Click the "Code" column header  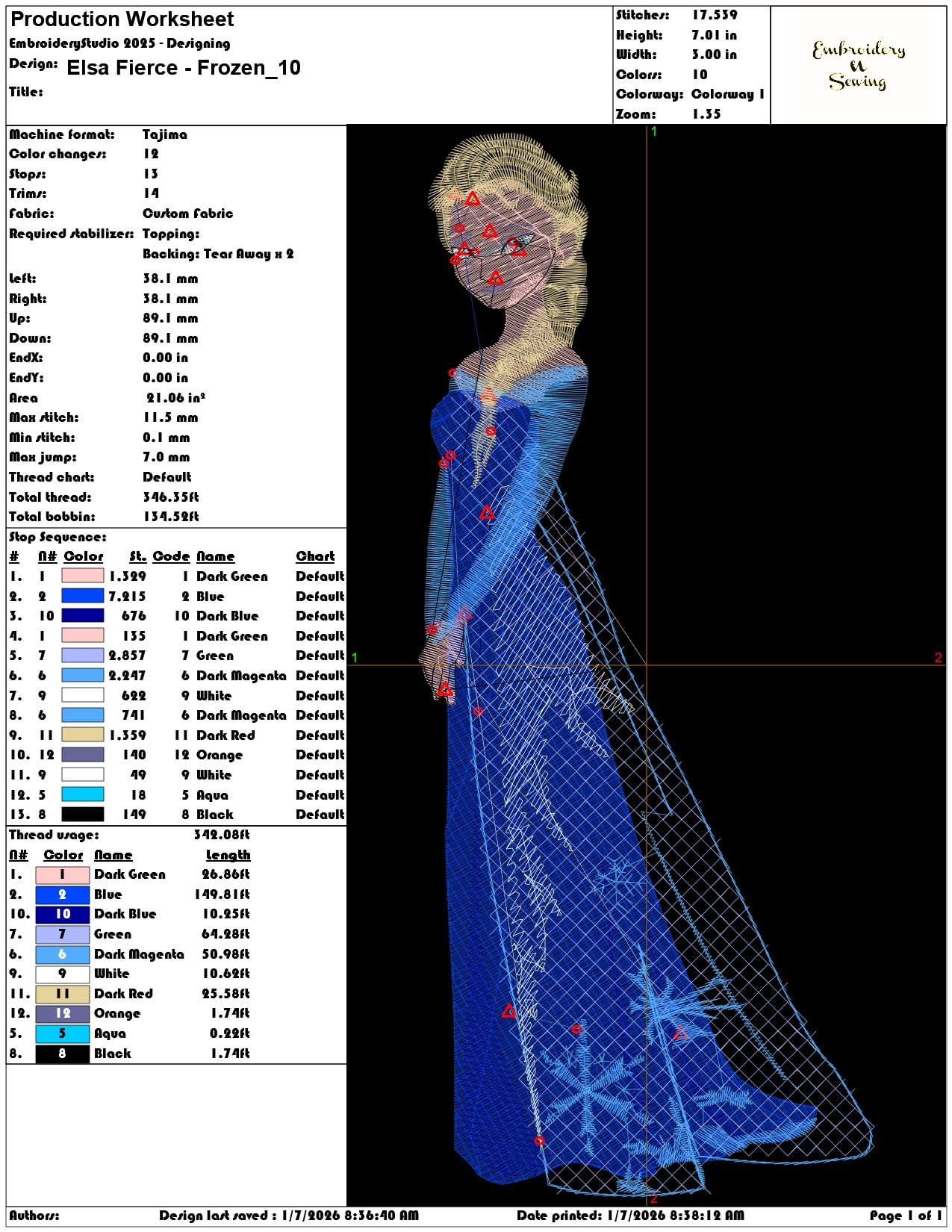pos(171,556)
